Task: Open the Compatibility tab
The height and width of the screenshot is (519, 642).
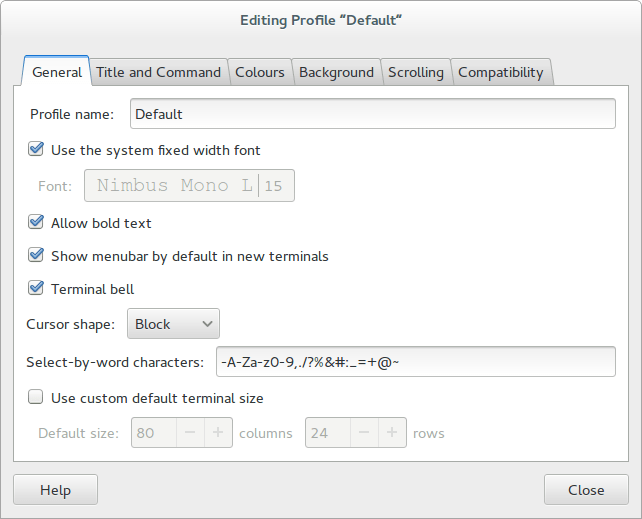Action: (500, 72)
